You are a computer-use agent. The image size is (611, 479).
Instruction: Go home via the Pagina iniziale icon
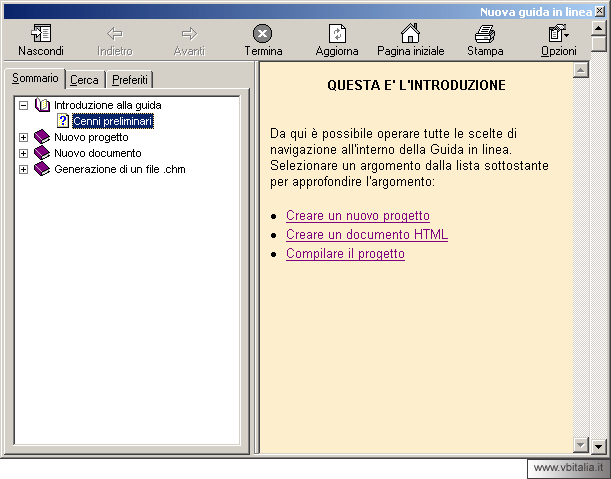pos(410,33)
